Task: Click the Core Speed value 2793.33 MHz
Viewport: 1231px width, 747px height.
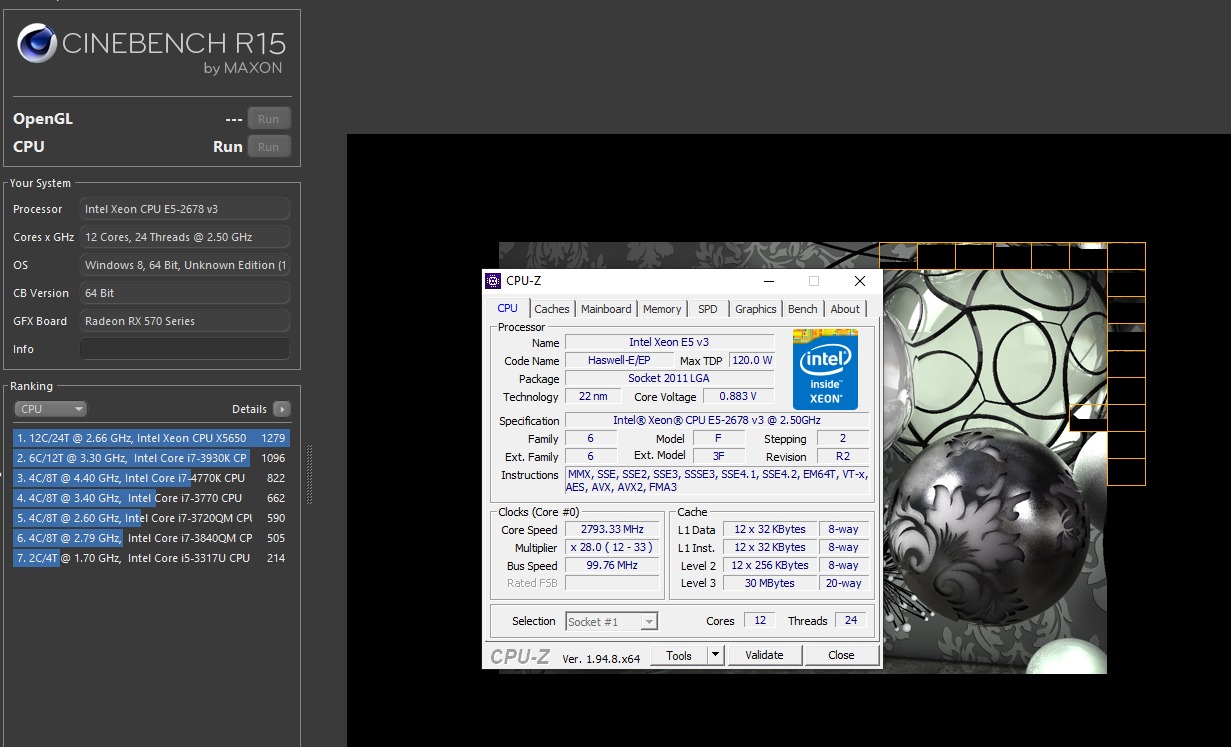Action: [x=613, y=529]
